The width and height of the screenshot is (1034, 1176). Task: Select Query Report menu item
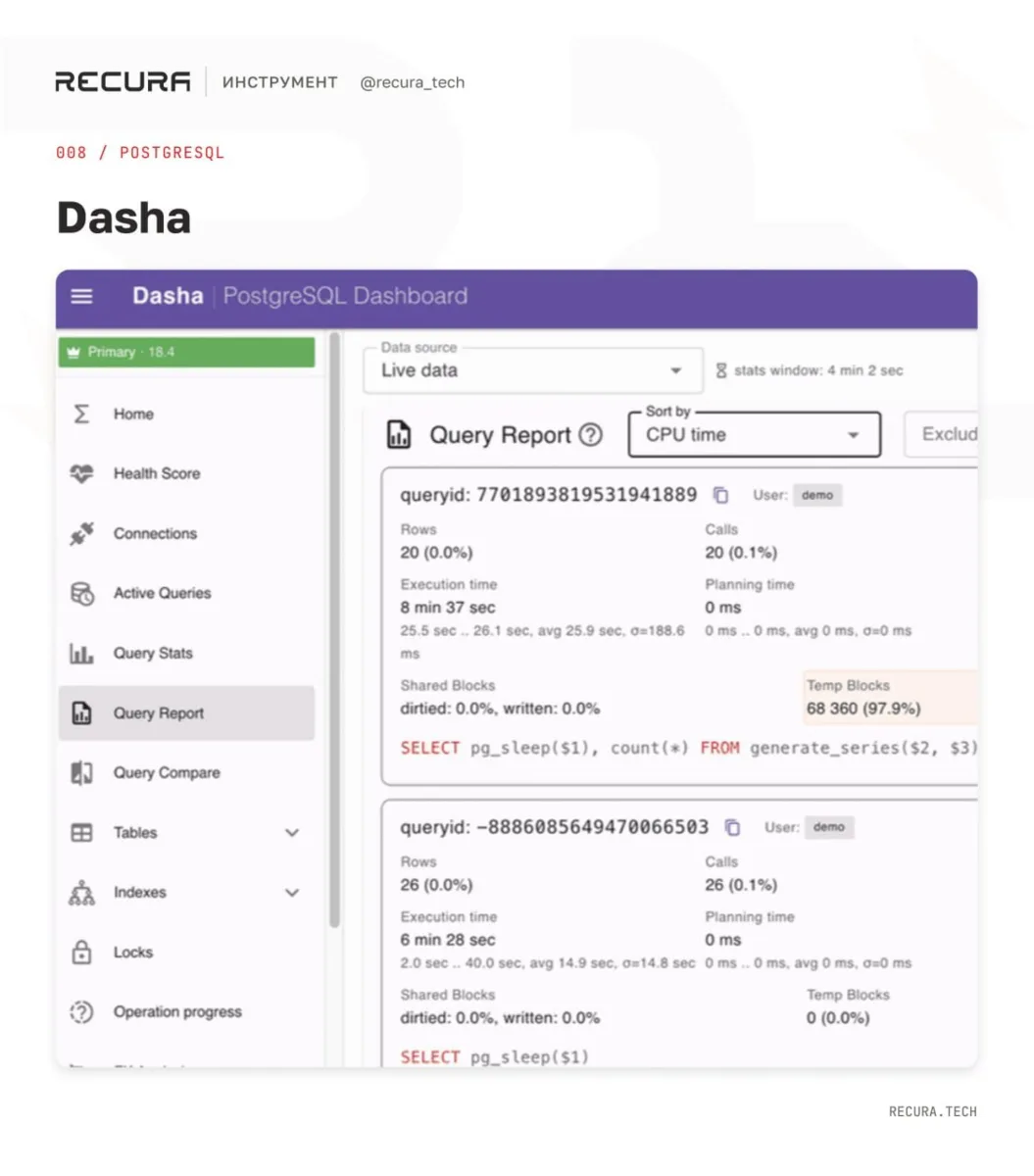click(186, 712)
